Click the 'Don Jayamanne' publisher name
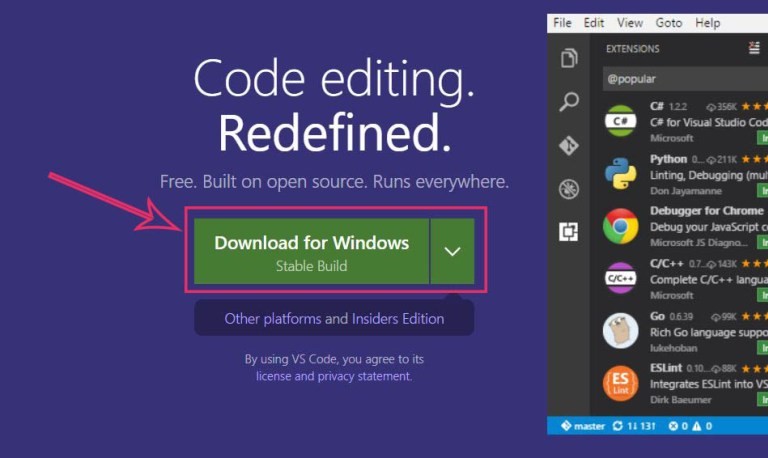 (686, 191)
